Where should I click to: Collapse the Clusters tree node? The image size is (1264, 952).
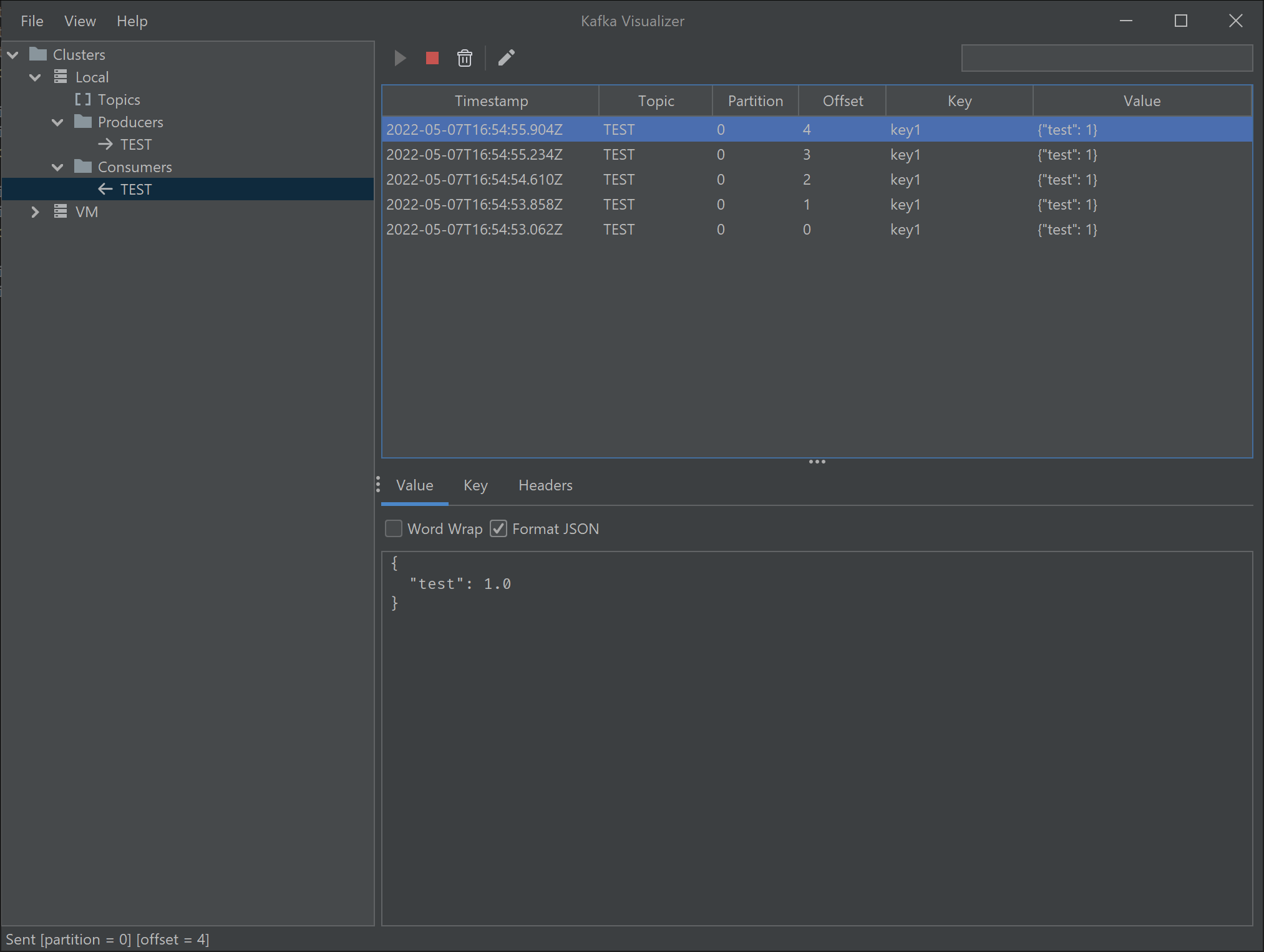pos(12,55)
